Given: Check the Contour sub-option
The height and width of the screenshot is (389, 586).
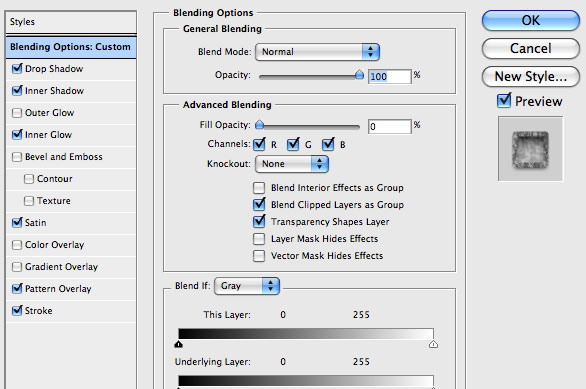Looking at the screenshot, I should 29,179.
